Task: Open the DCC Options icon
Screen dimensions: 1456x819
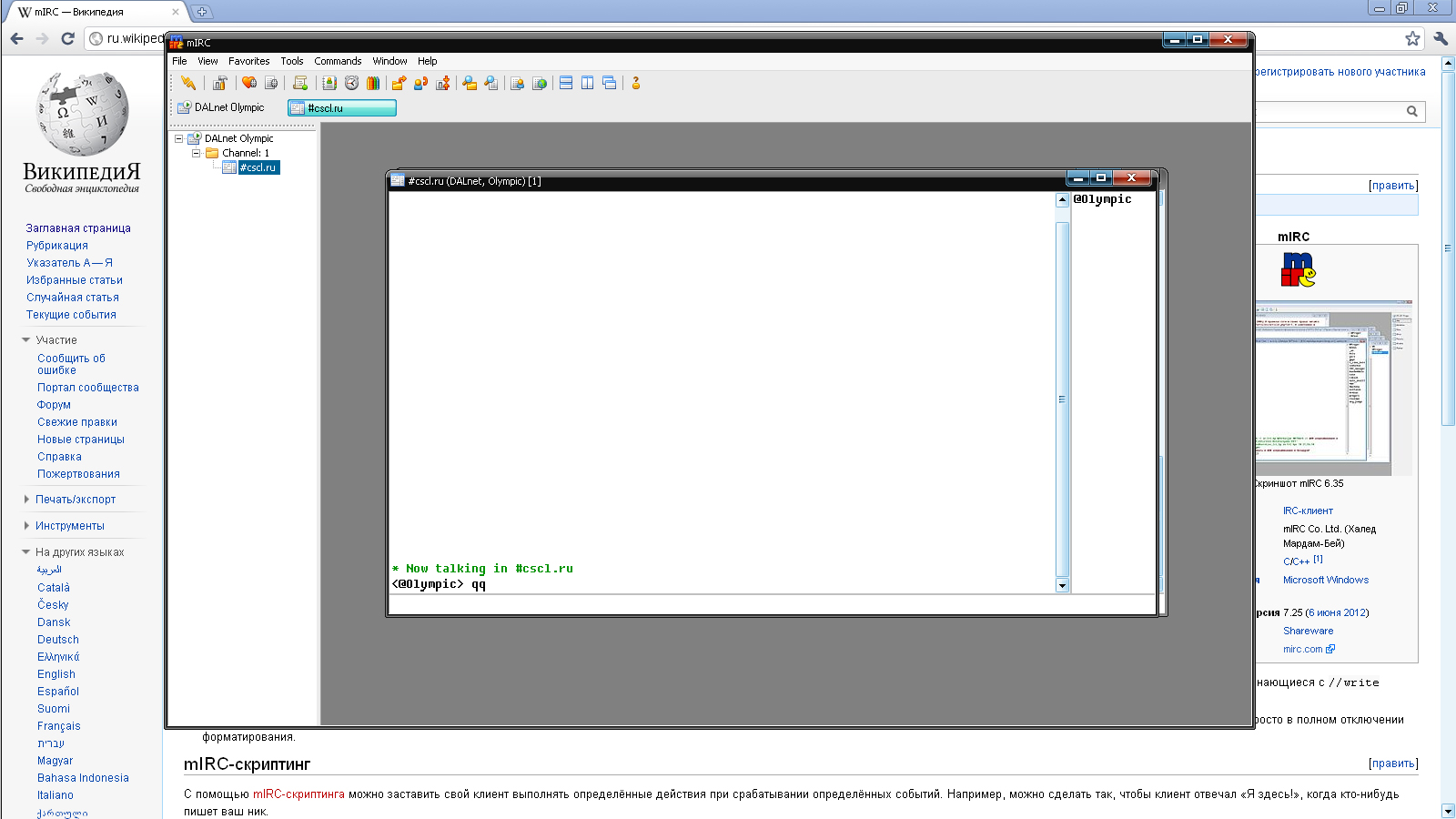Action: (443, 83)
